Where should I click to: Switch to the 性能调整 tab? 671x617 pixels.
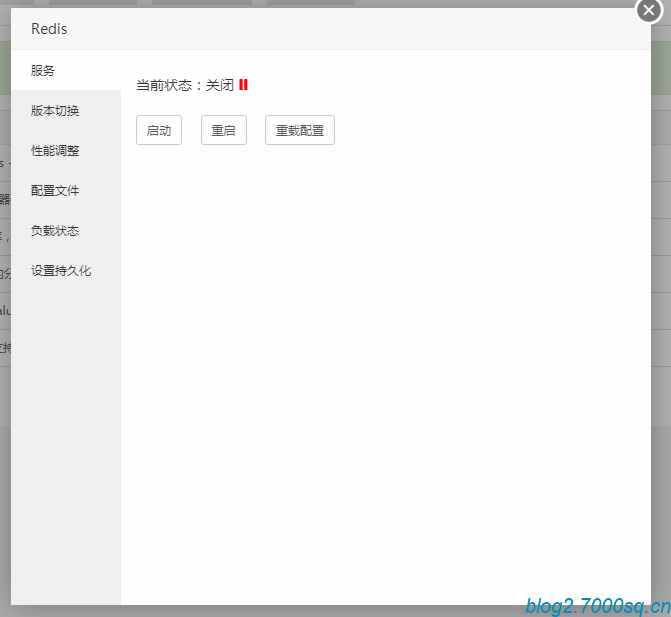(66, 151)
